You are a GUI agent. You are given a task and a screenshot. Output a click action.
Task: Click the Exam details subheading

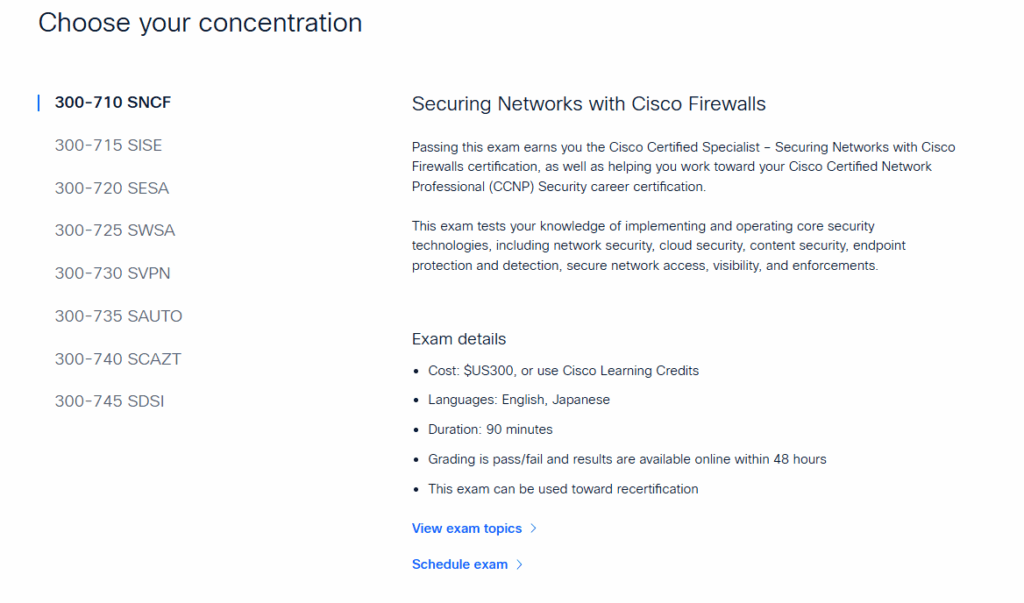pos(459,338)
